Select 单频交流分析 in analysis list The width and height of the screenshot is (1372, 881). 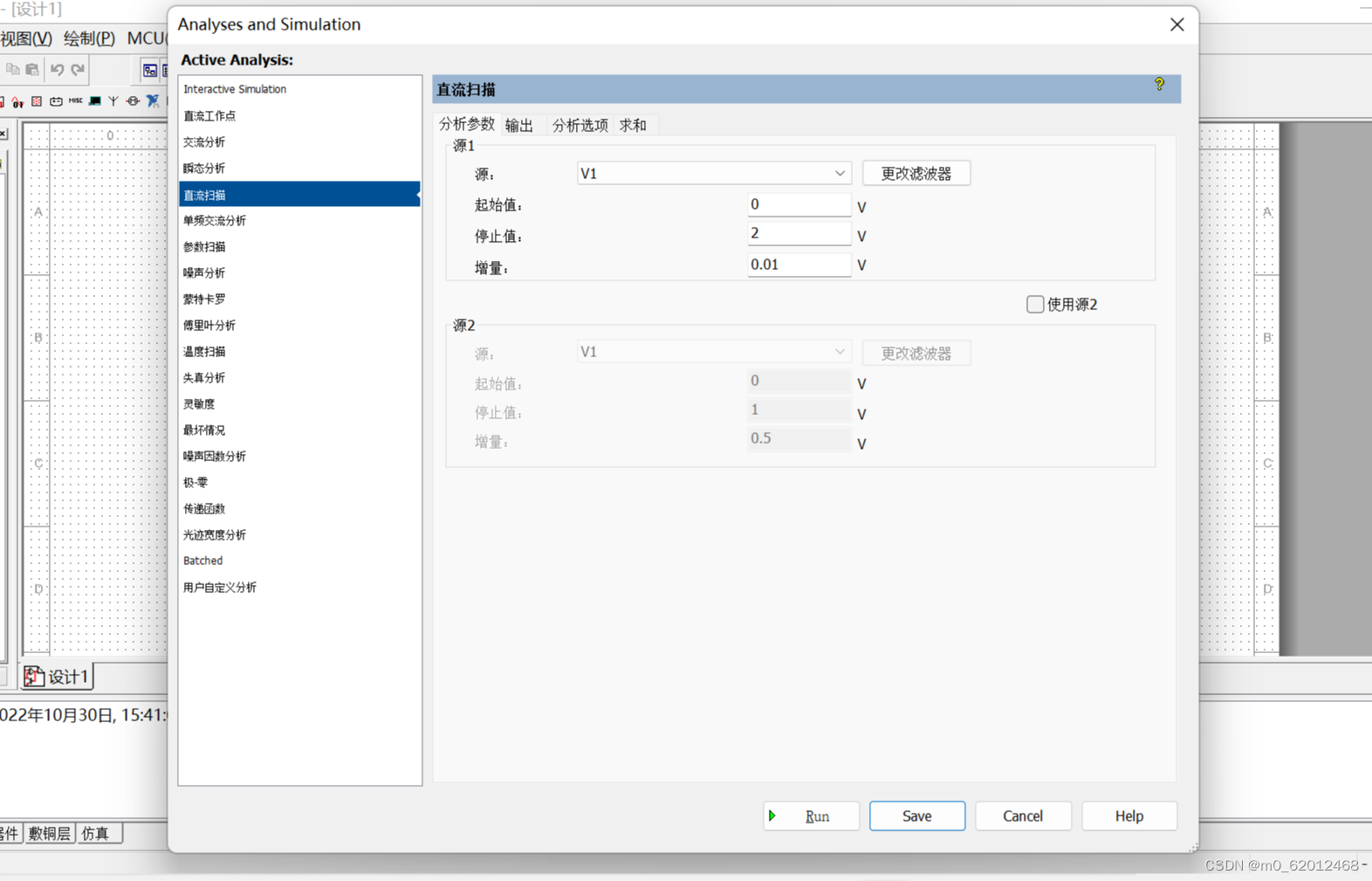(299, 220)
